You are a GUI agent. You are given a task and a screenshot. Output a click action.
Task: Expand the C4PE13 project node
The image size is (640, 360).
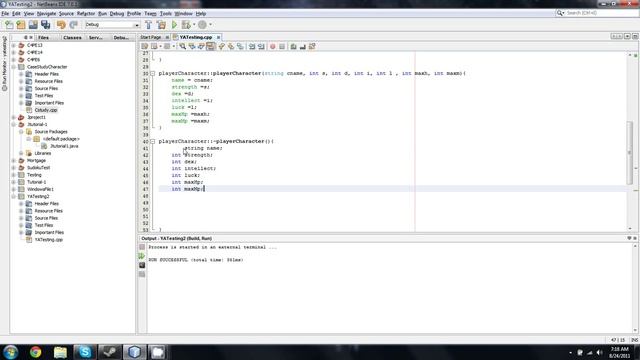click(13, 45)
